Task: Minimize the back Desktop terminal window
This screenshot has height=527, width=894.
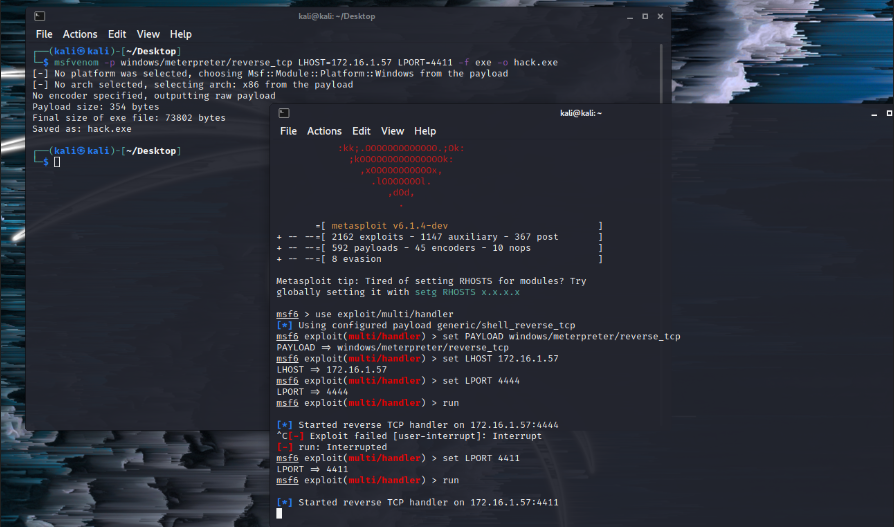Action: [x=630, y=17]
